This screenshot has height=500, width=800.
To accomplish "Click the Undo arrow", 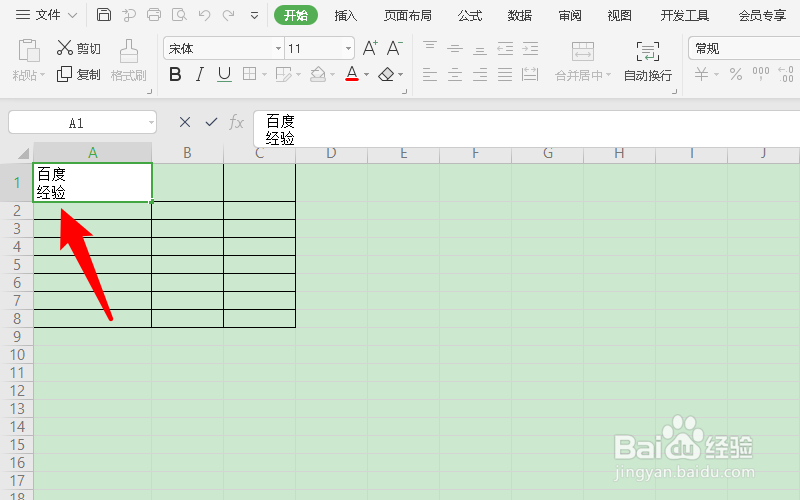I will pyautogui.click(x=205, y=15).
